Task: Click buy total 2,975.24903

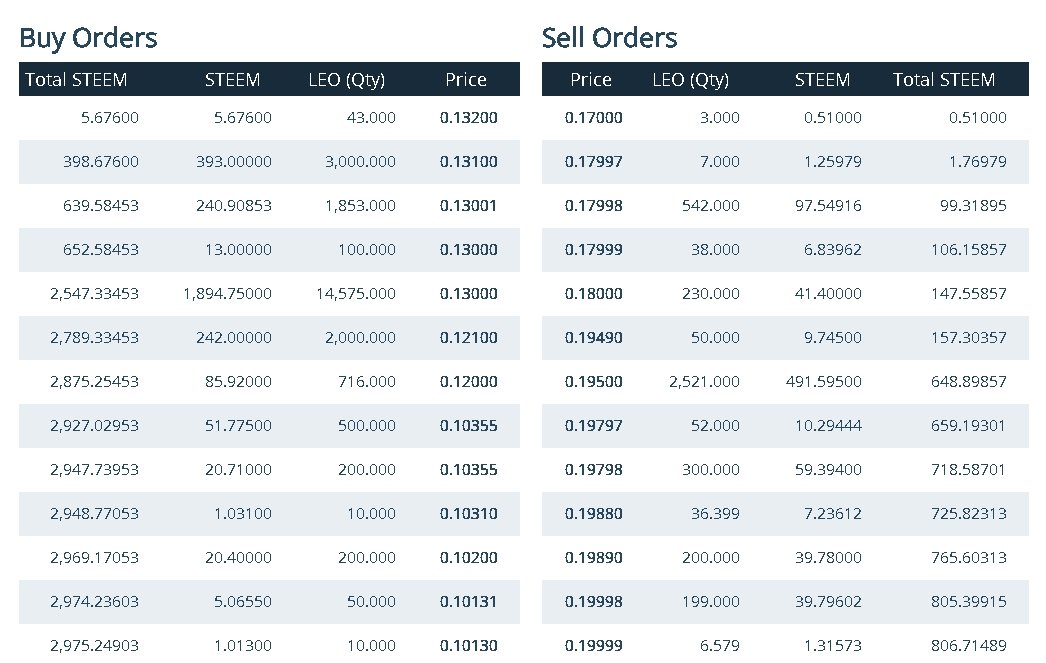Action: 94,646
